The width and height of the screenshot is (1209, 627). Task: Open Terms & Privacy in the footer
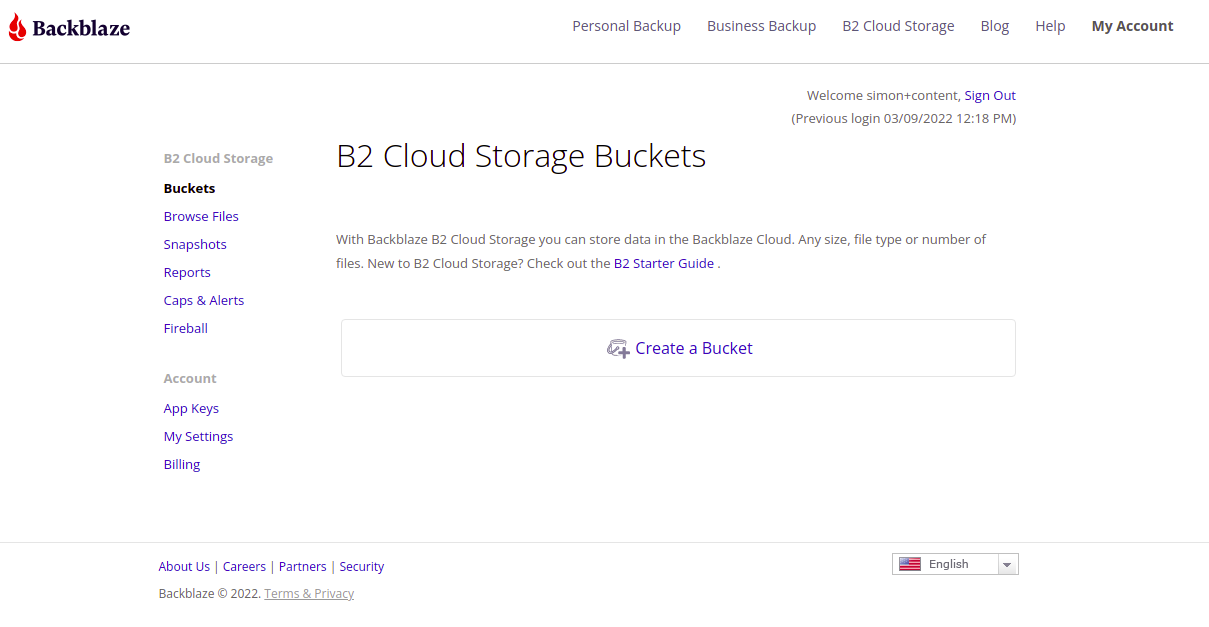click(309, 593)
